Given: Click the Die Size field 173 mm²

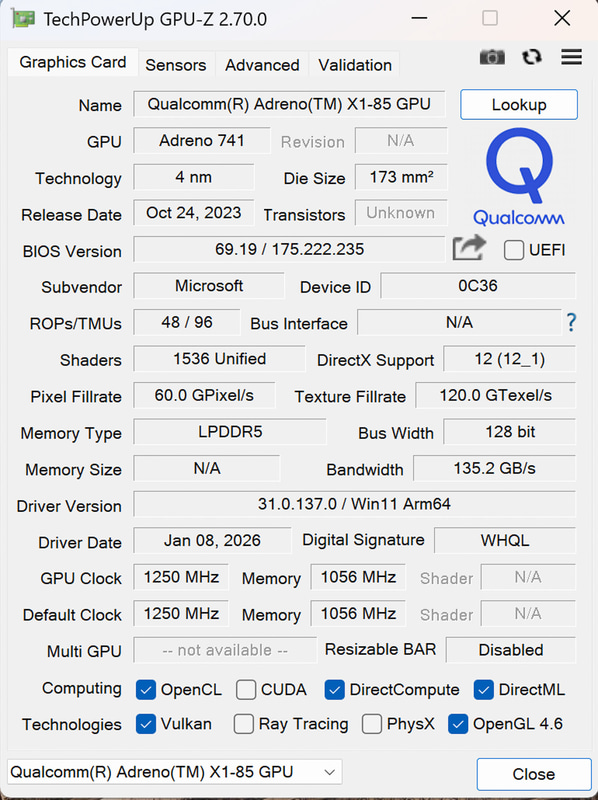Looking at the screenshot, I should coord(401,177).
